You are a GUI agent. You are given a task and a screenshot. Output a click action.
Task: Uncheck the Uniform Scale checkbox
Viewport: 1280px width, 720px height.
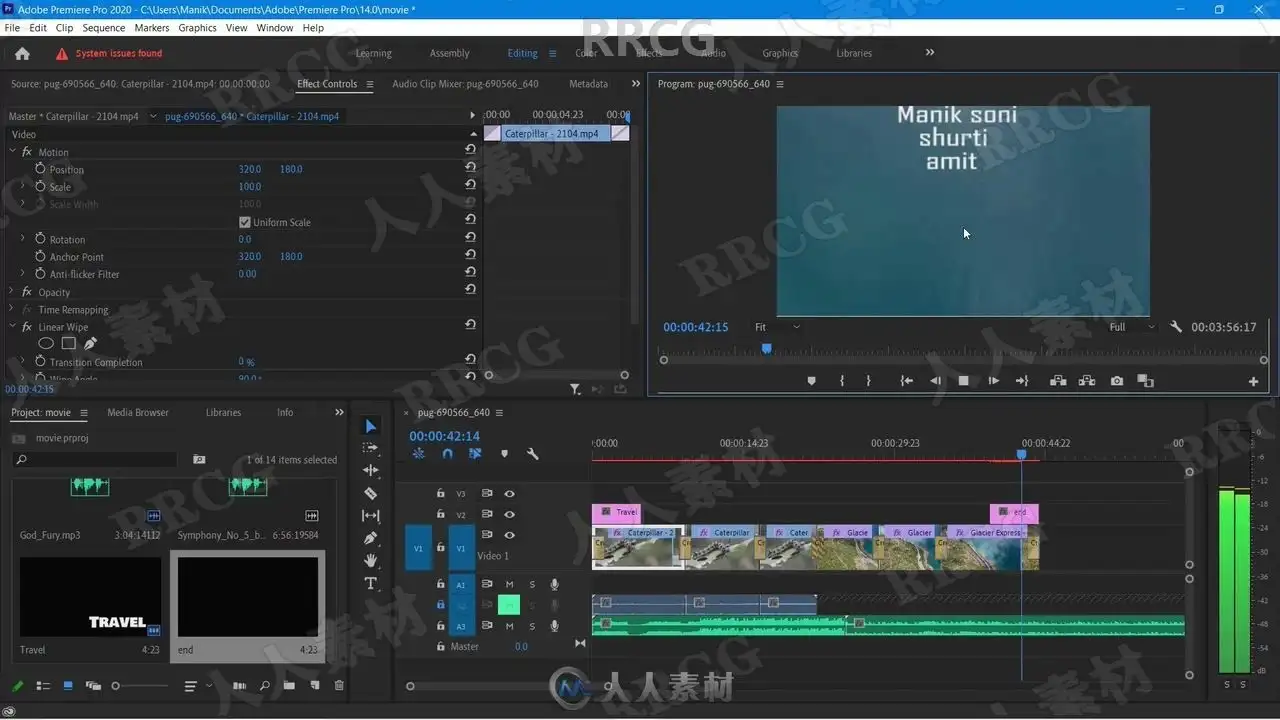coord(245,222)
